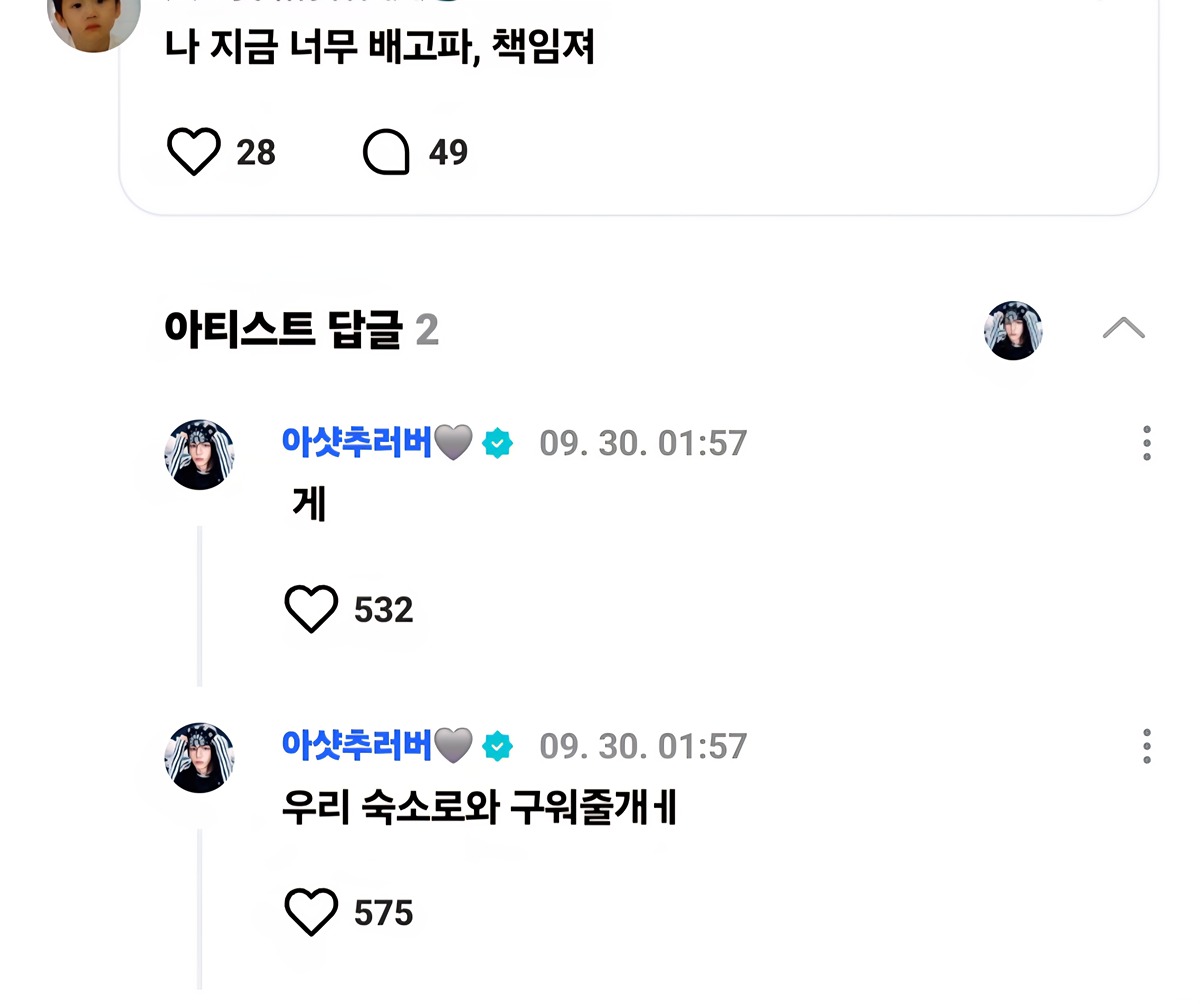This screenshot has height=1004, width=1200.
Task: Tap 아샷추러버 username on first reply
Action: click(x=356, y=442)
